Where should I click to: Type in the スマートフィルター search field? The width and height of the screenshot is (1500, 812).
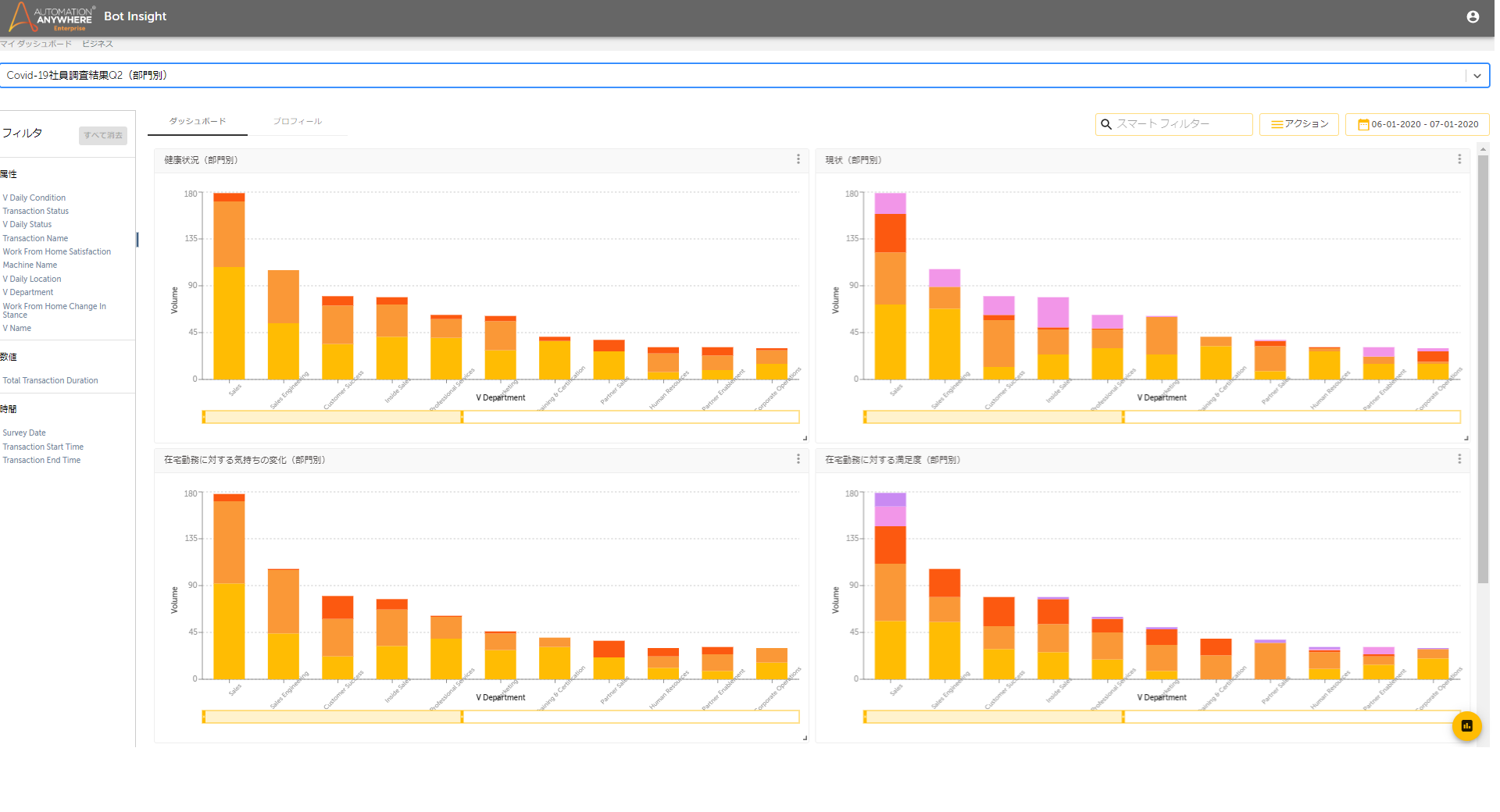click(1180, 124)
